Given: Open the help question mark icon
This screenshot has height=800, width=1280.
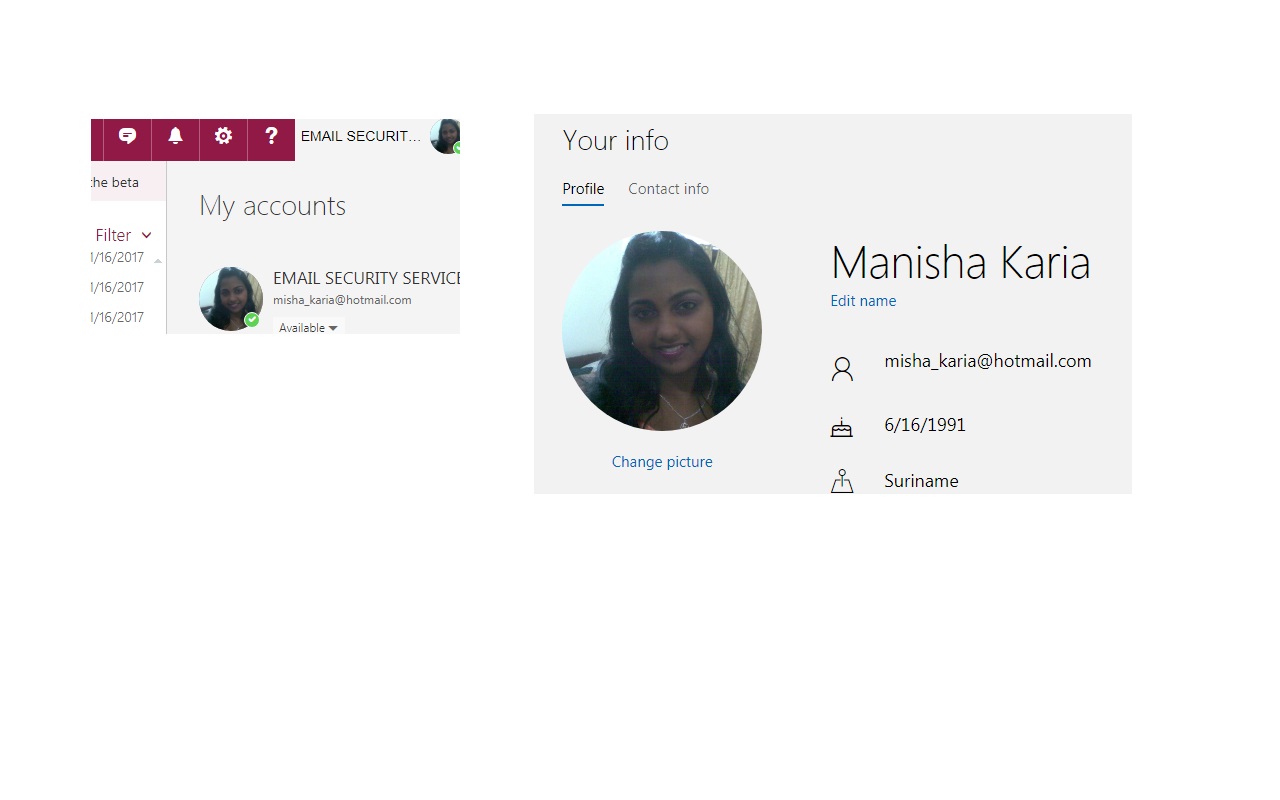Looking at the screenshot, I should [271, 136].
